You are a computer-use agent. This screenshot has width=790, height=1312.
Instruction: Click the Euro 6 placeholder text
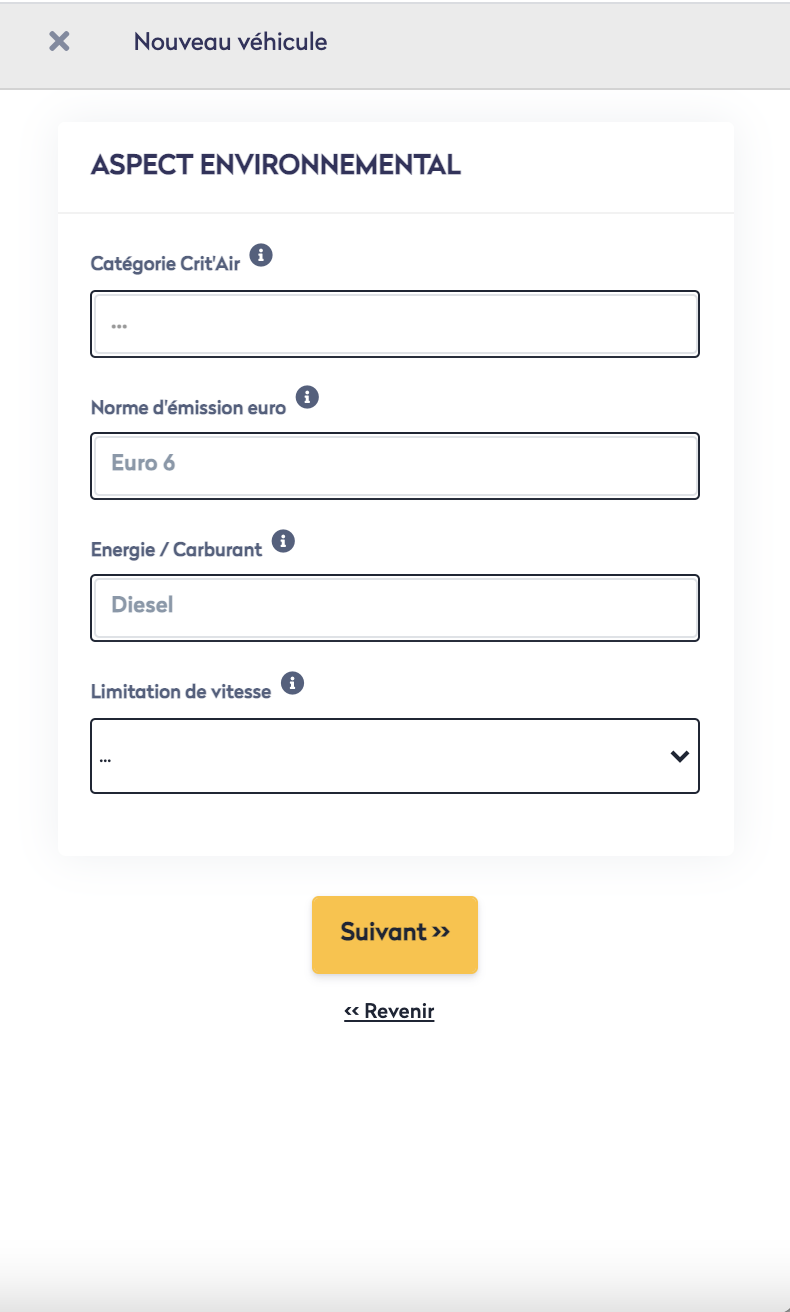coord(143,463)
